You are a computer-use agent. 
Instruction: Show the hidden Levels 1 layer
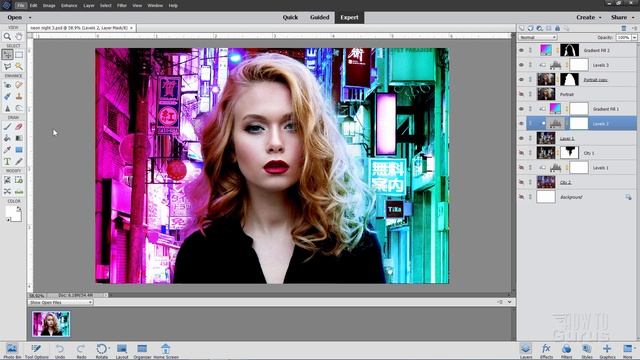click(x=521, y=168)
